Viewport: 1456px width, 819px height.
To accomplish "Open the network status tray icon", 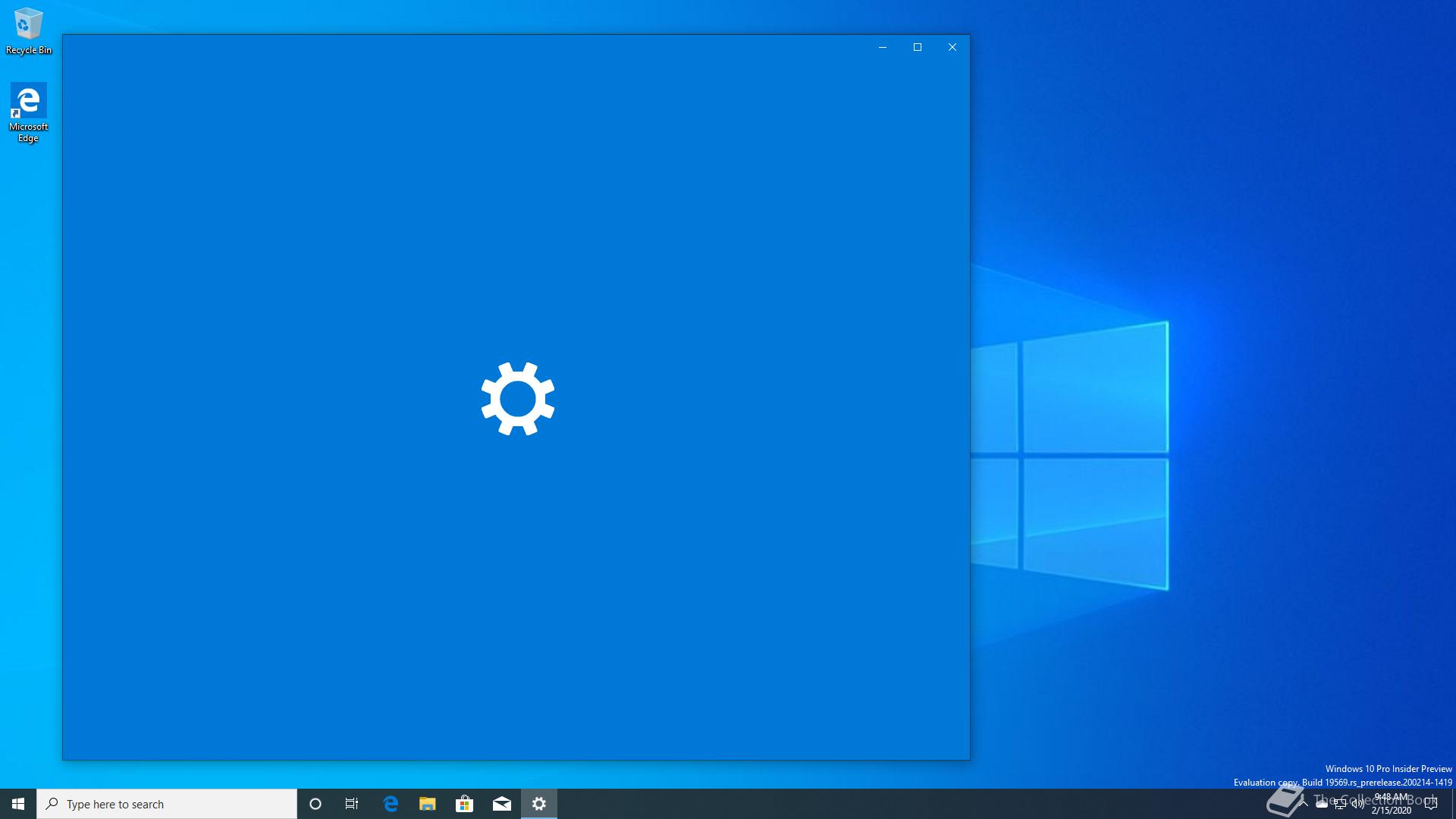I will 1340,804.
